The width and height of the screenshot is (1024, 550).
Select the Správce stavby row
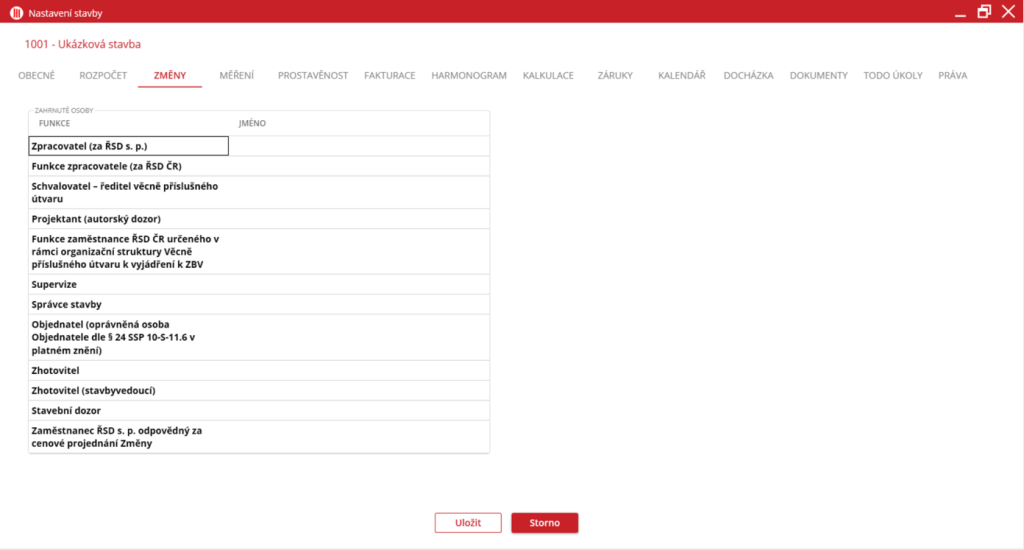pyautogui.click(x=129, y=304)
